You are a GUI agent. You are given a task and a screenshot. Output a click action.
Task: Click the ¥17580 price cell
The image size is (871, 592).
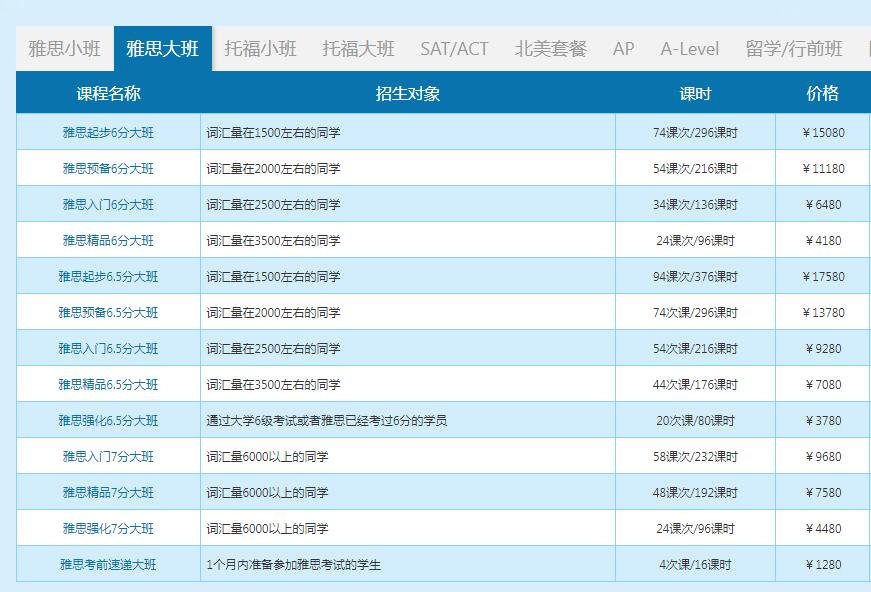pyautogui.click(x=823, y=277)
